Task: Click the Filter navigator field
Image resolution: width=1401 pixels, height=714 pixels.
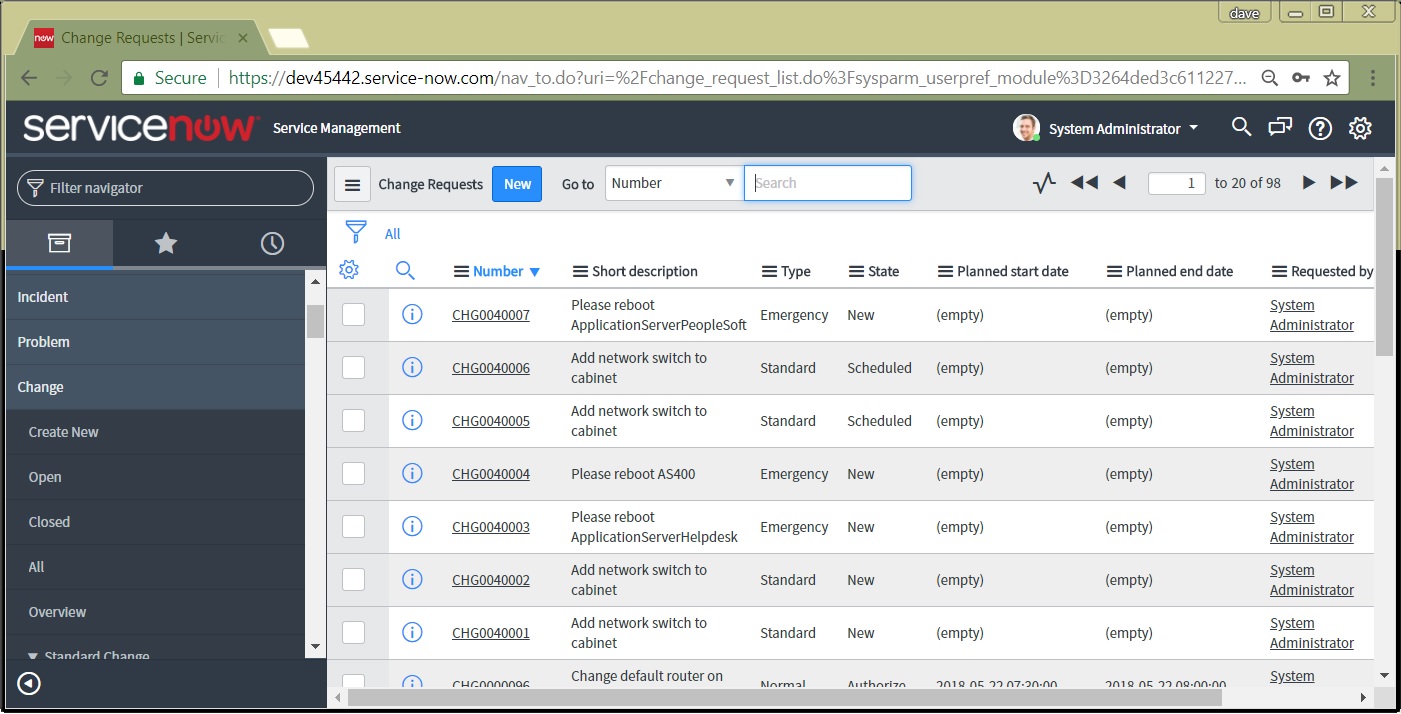Action: tap(165, 188)
